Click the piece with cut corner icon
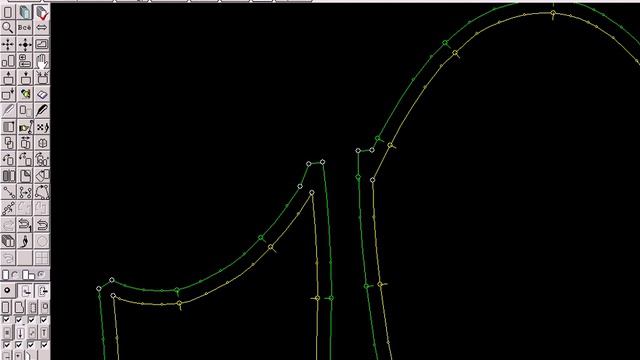Screen dimensions: 640x360 coord(19,307)
